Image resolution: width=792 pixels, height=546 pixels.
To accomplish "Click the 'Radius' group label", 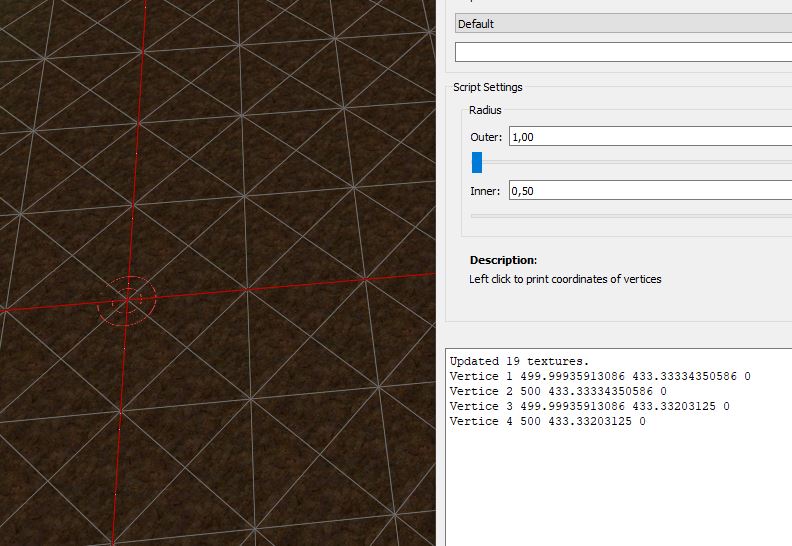I will pyautogui.click(x=485, y=110).
